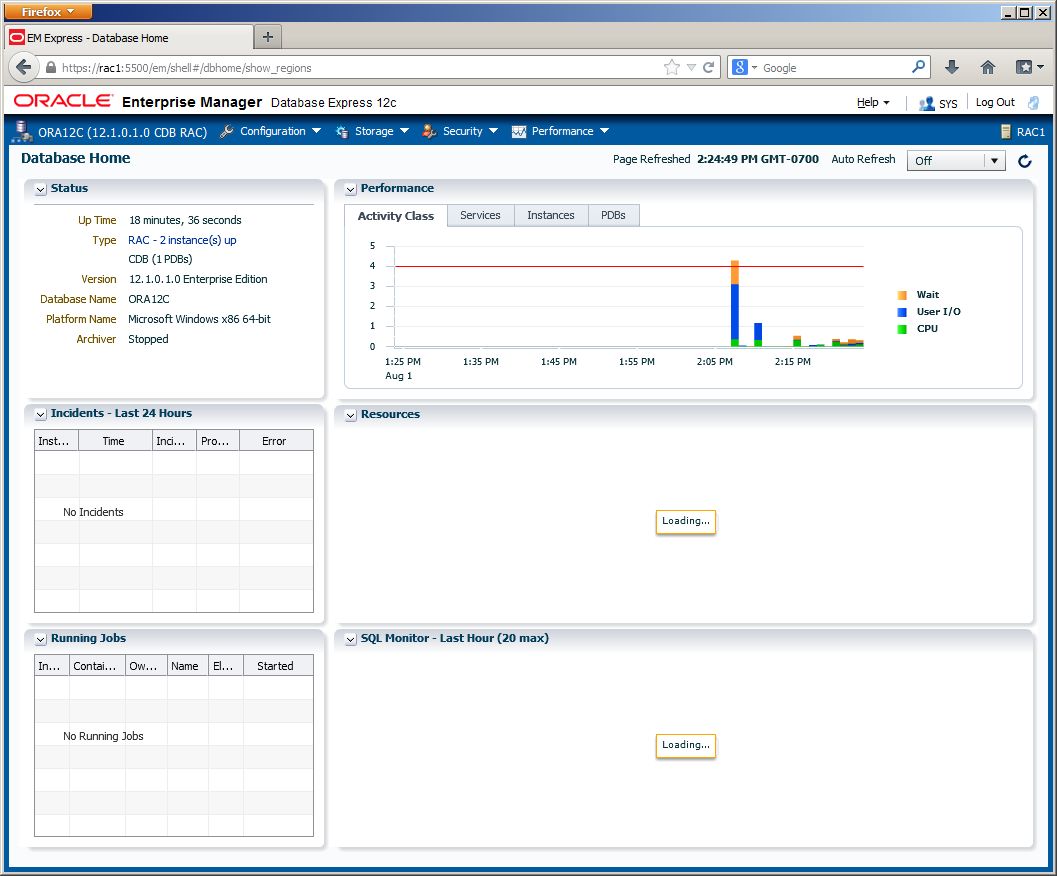Click the RAC1 label in the menu bar
The image size is (1057, 876).
[1031, 132]
